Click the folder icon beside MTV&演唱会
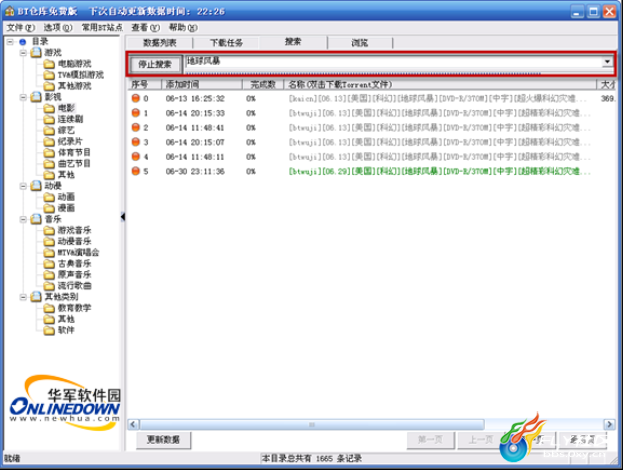 [x=49, y=253]
